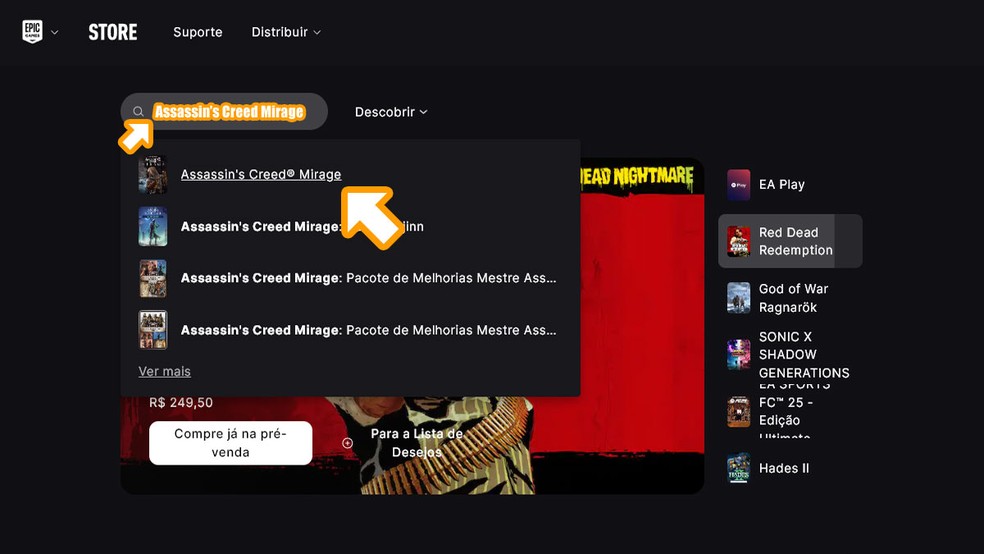This screenshot has height=554, width=984.
Task: Click the God of War Ragnarök cover icon
Action: (739, 298)
